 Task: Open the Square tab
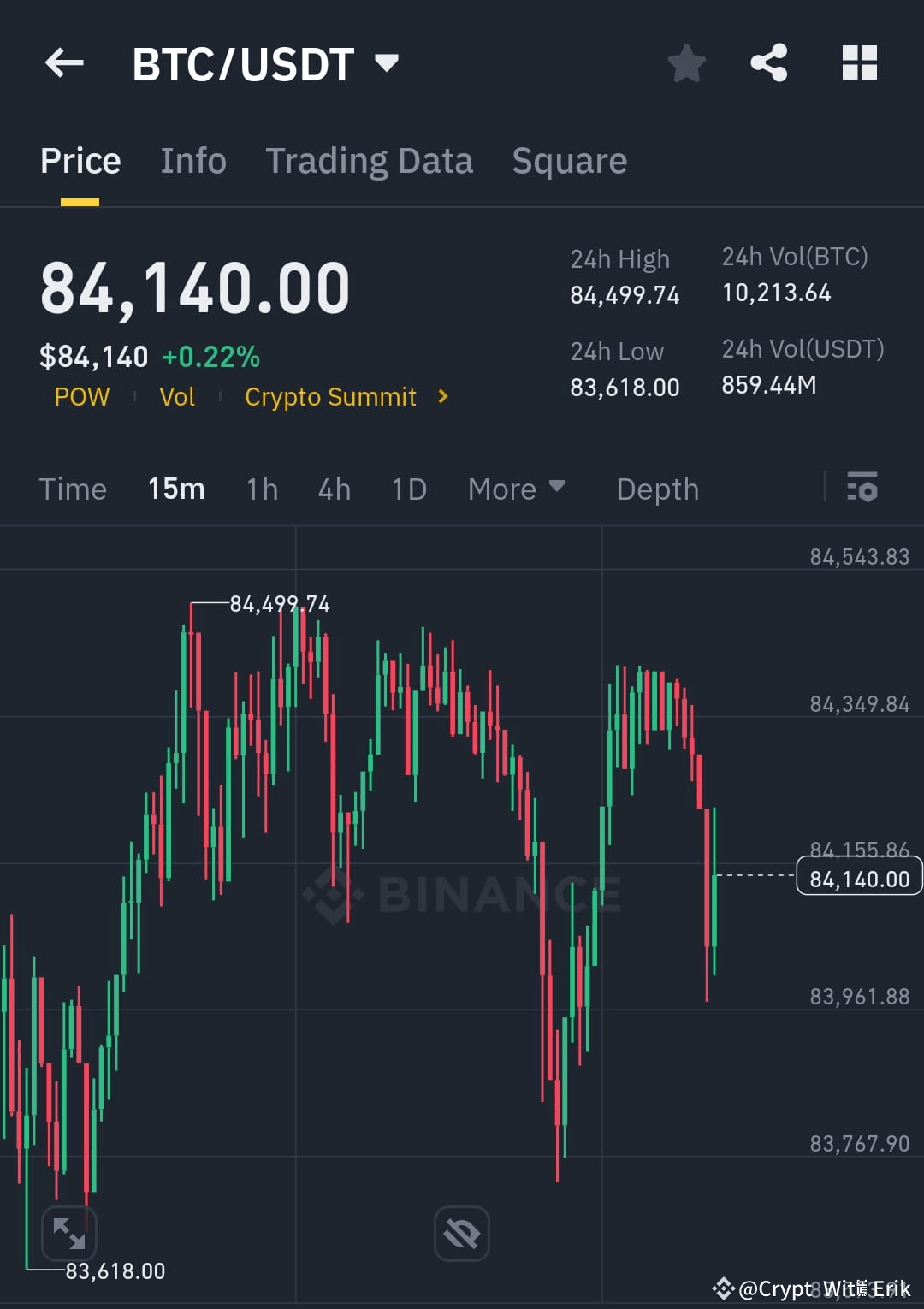click(569, 160)
